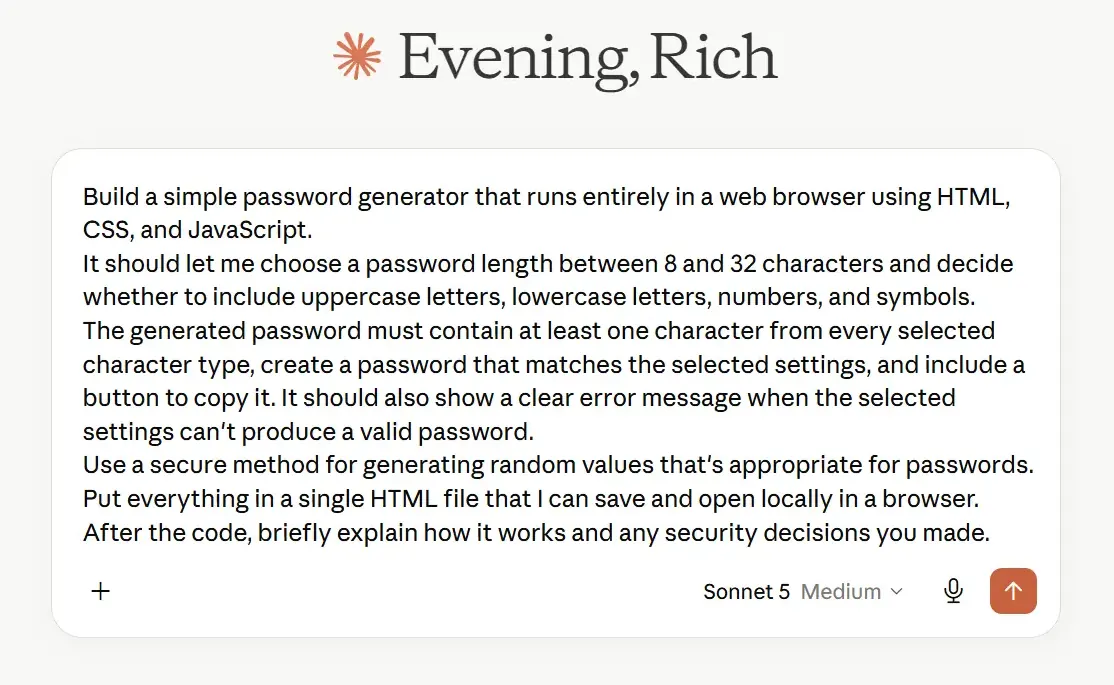The height and width of the screenshot is (685, 1114).
Task: Click the orange Claude starburst logo
Action: [x=357, y=55]
